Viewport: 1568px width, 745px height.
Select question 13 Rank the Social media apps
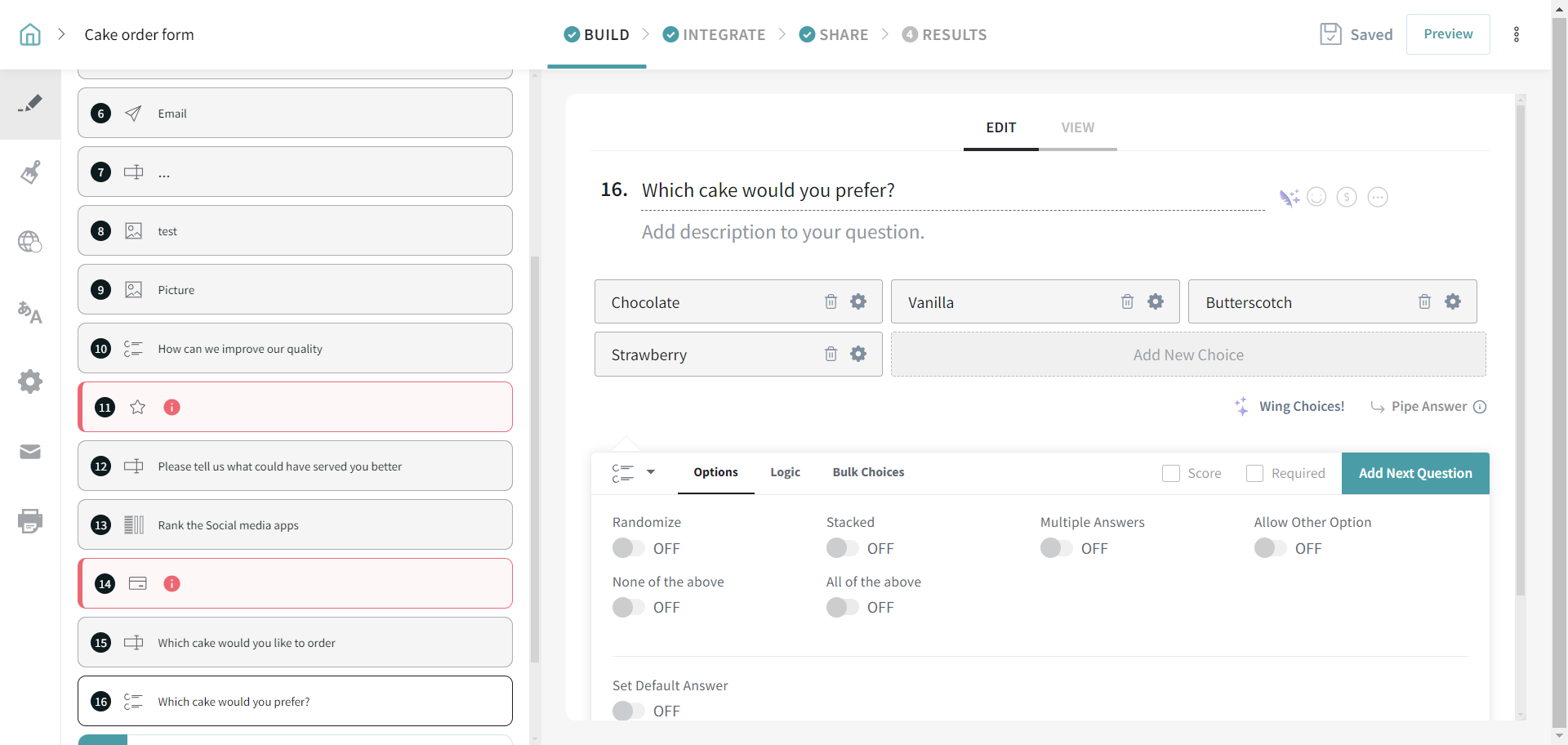click(x=295, y=524)
